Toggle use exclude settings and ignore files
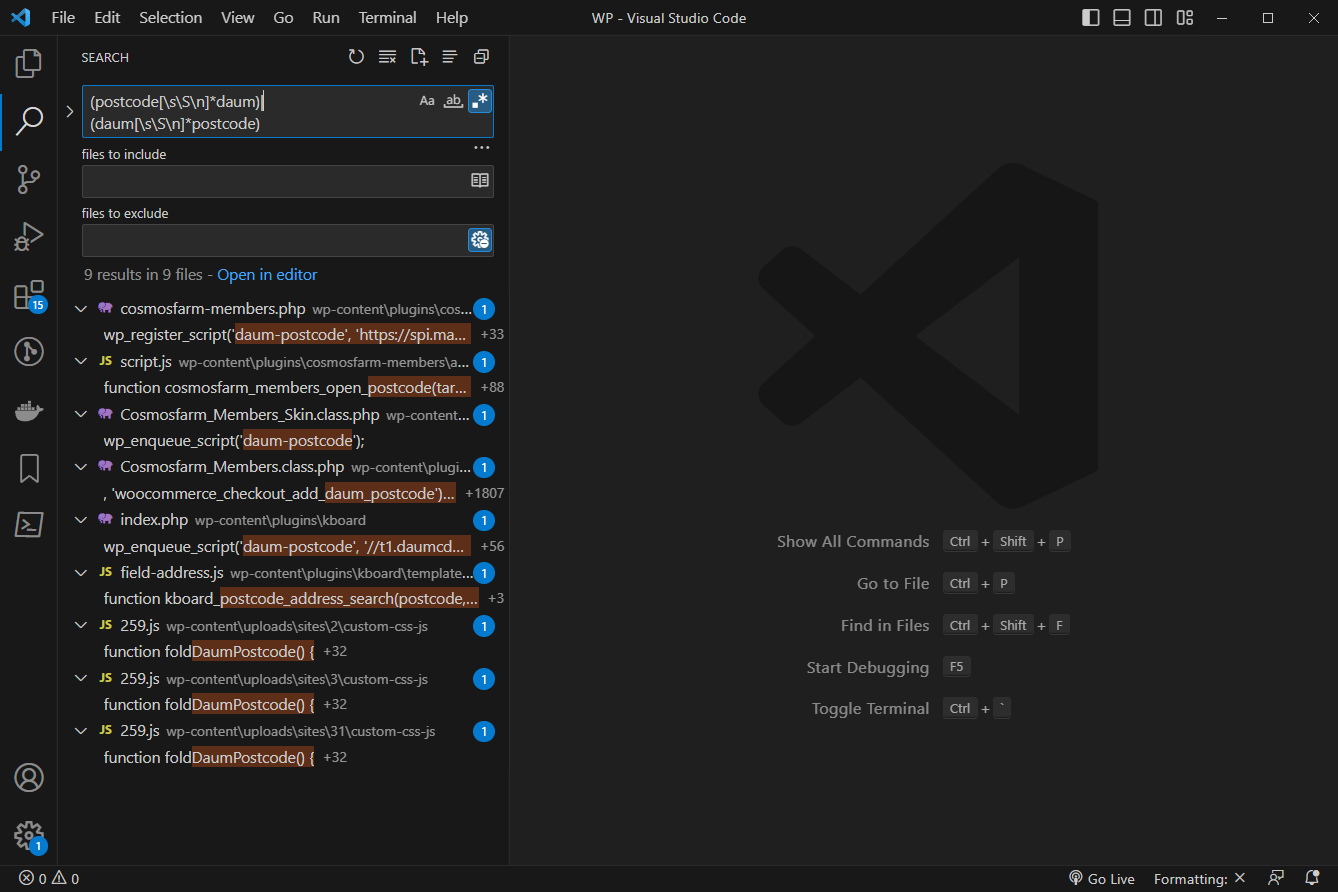The image size is (1338, 892). pos(480,240)
